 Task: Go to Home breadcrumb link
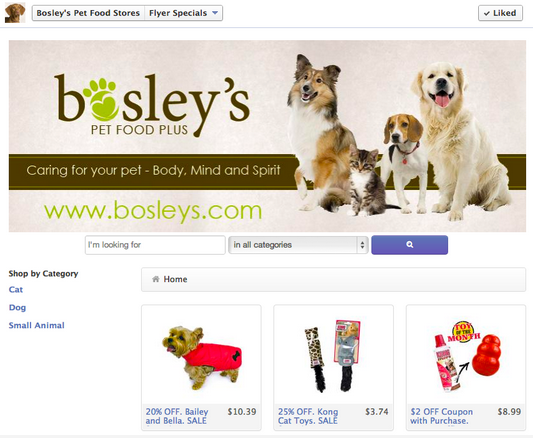175,279
